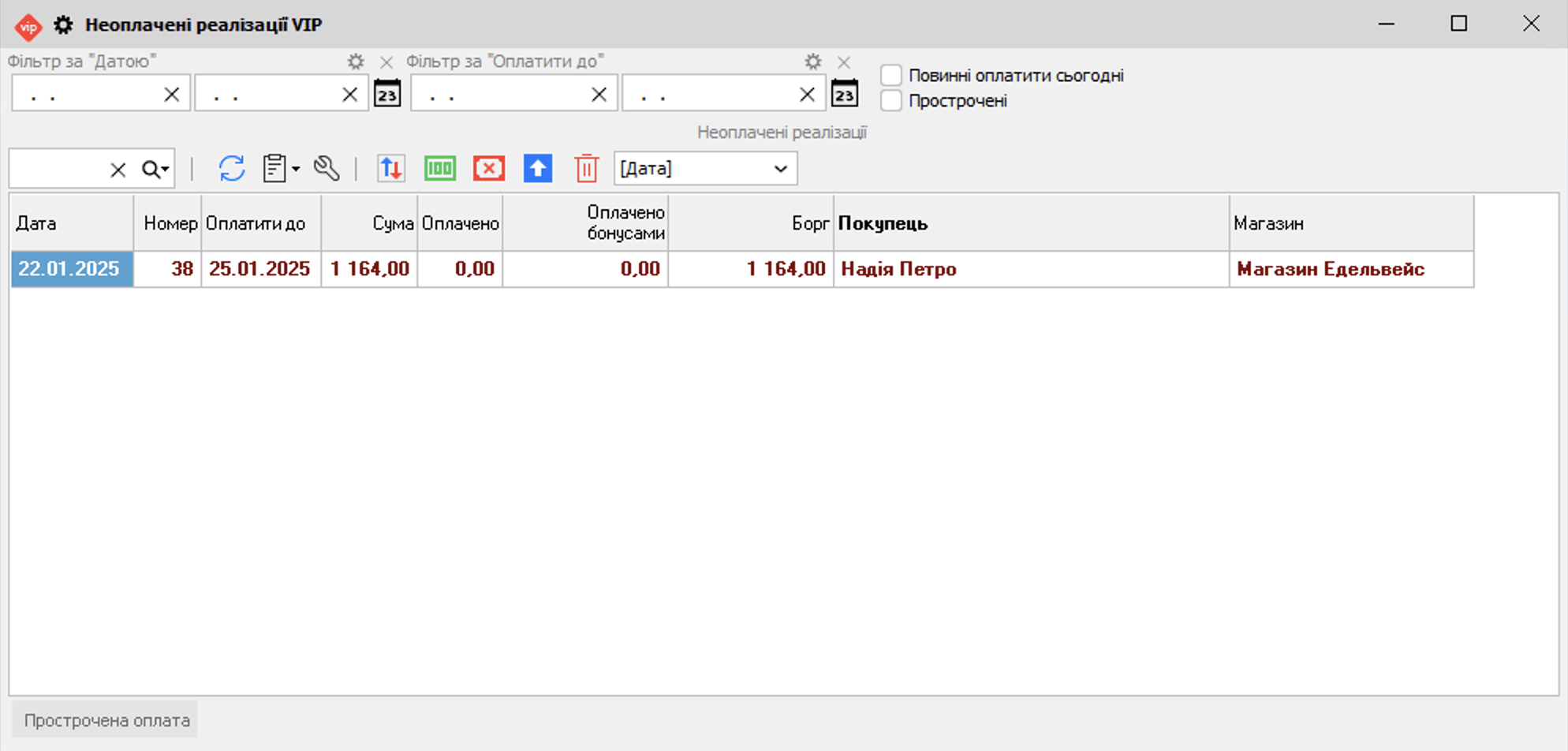Click the red X box icon
The image size is (1568, 751).
click(489, 169)
